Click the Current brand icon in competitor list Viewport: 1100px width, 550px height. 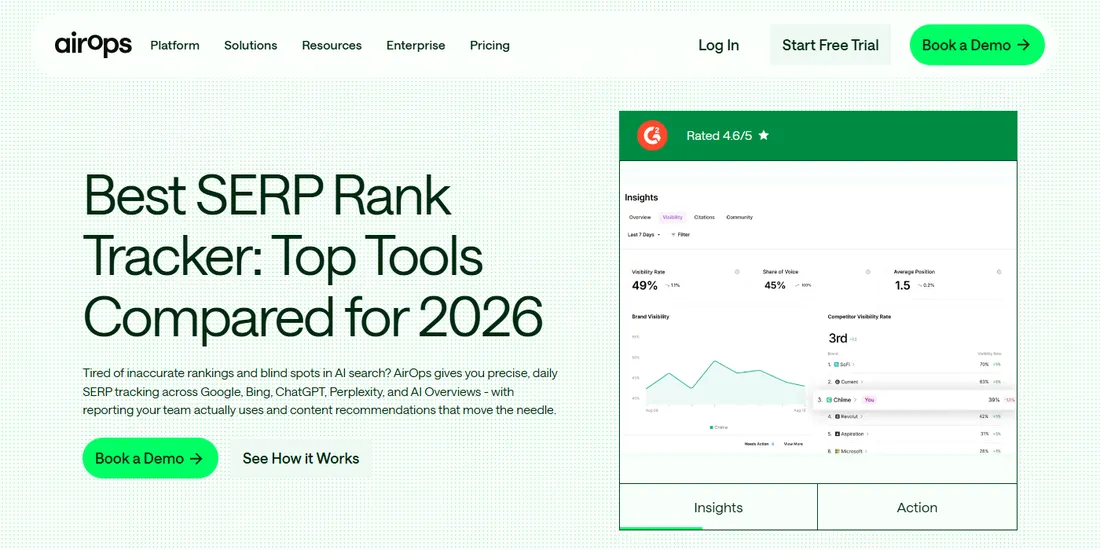[837, 382]
